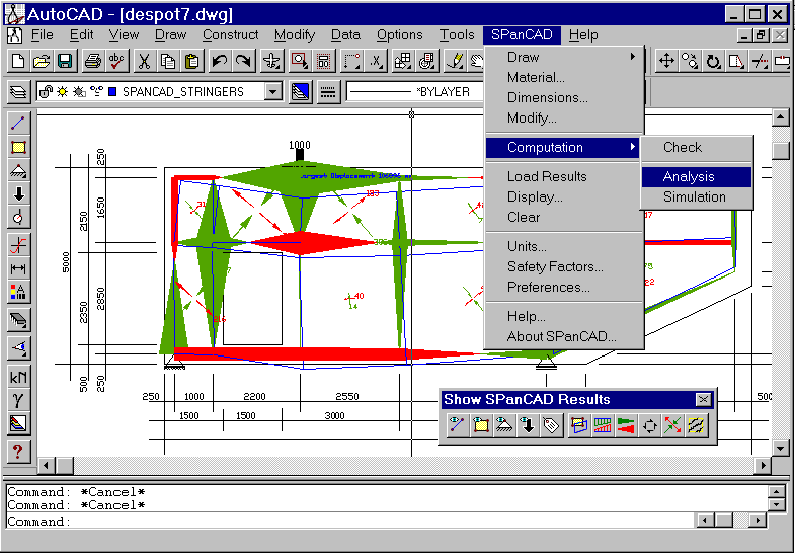Toggle support visibility in Show SPanCAD Results
This screenshot has height=553, width=795.
click(504, 425)
